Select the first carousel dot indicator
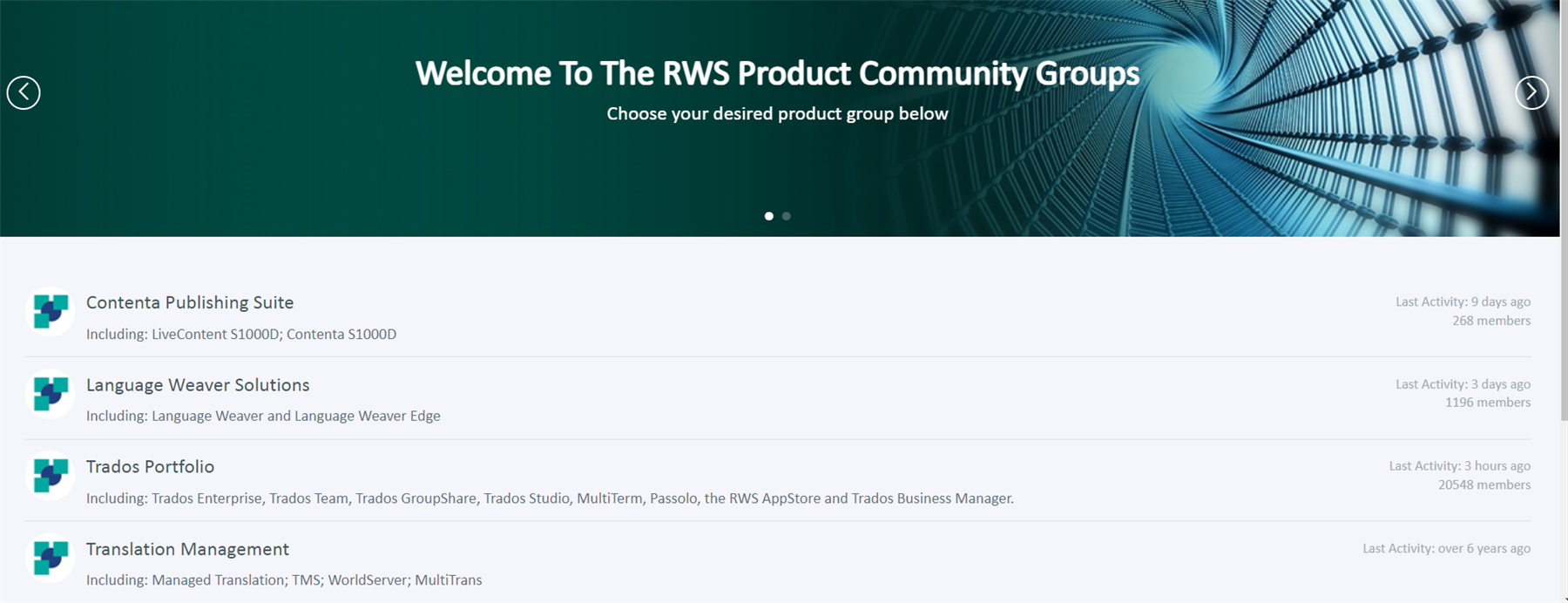This screenshot has height=603, width=1568. (x=768, y=216)
